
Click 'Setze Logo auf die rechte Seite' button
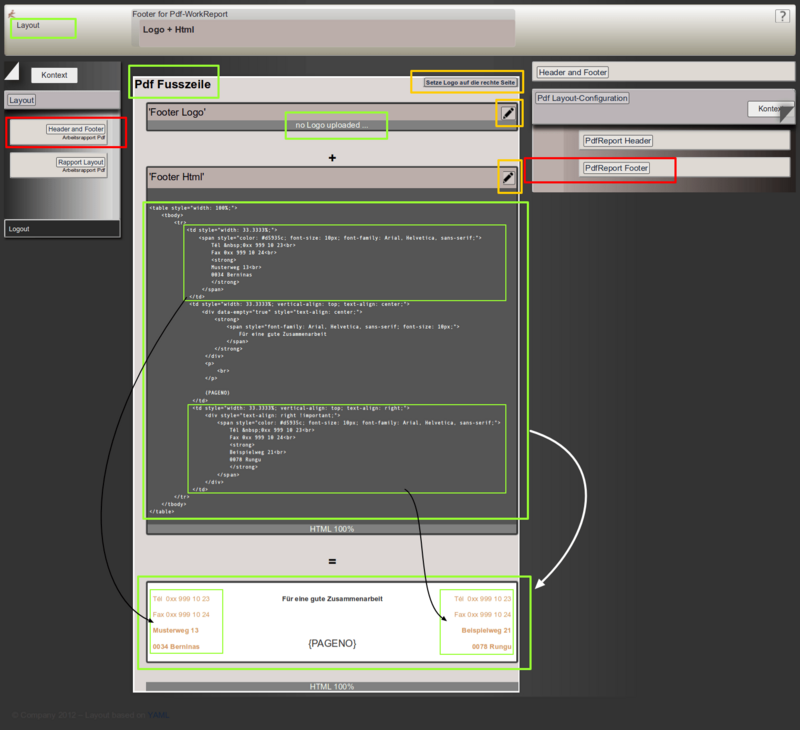(x=470, y=82)
